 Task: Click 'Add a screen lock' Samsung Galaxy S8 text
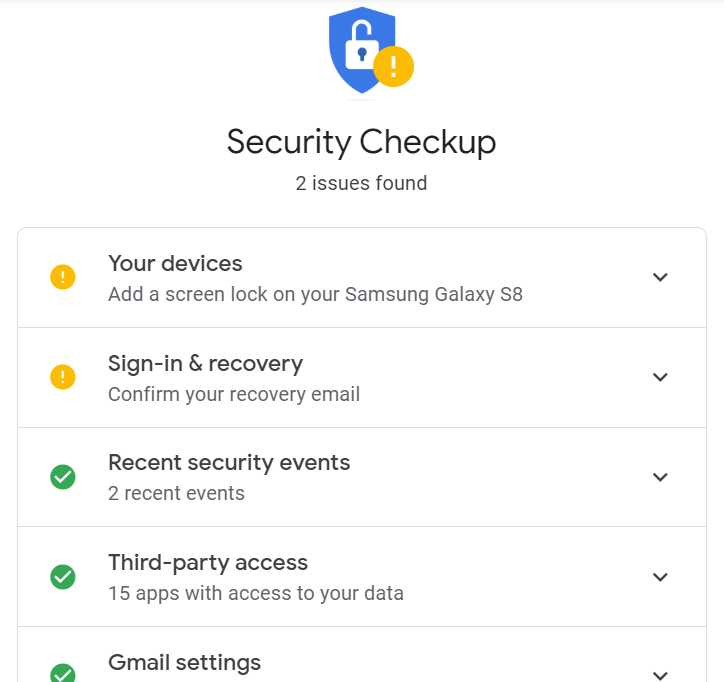click(315, 295)
